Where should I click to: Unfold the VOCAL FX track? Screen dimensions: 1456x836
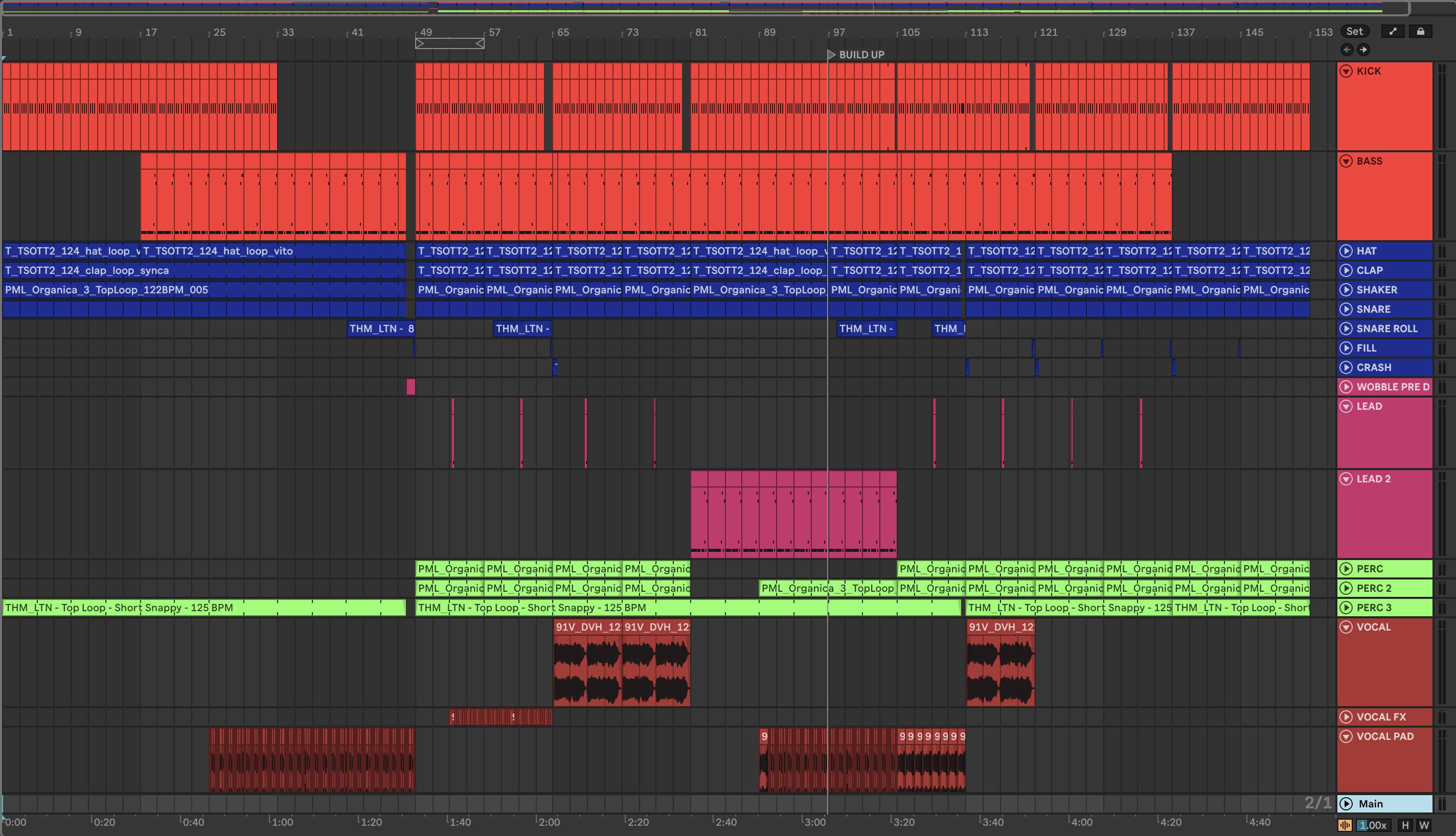click(x=1346, y=716)
